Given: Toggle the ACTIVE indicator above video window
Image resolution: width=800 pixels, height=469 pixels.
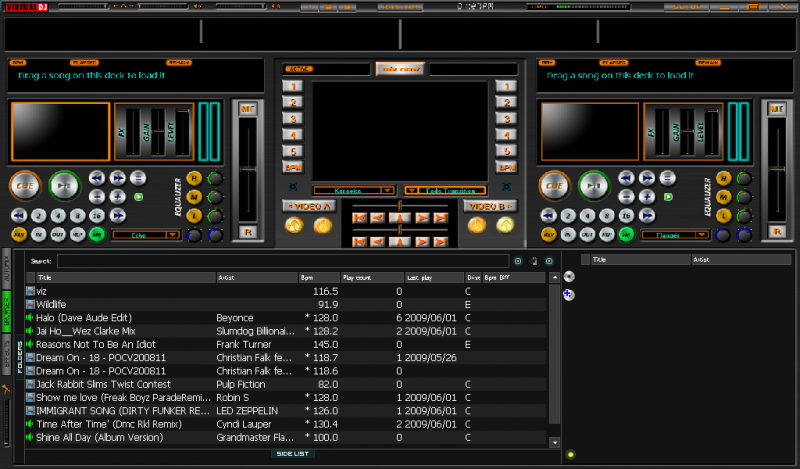Looking at the screenshot, I should [x=299, y=69].
